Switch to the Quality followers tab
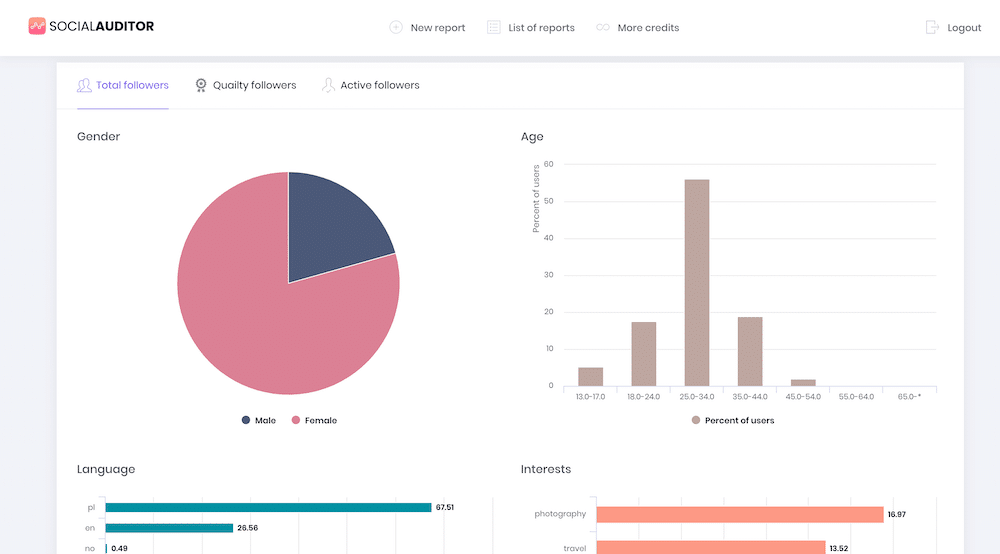1000x554 pixels. click(254, 85)
